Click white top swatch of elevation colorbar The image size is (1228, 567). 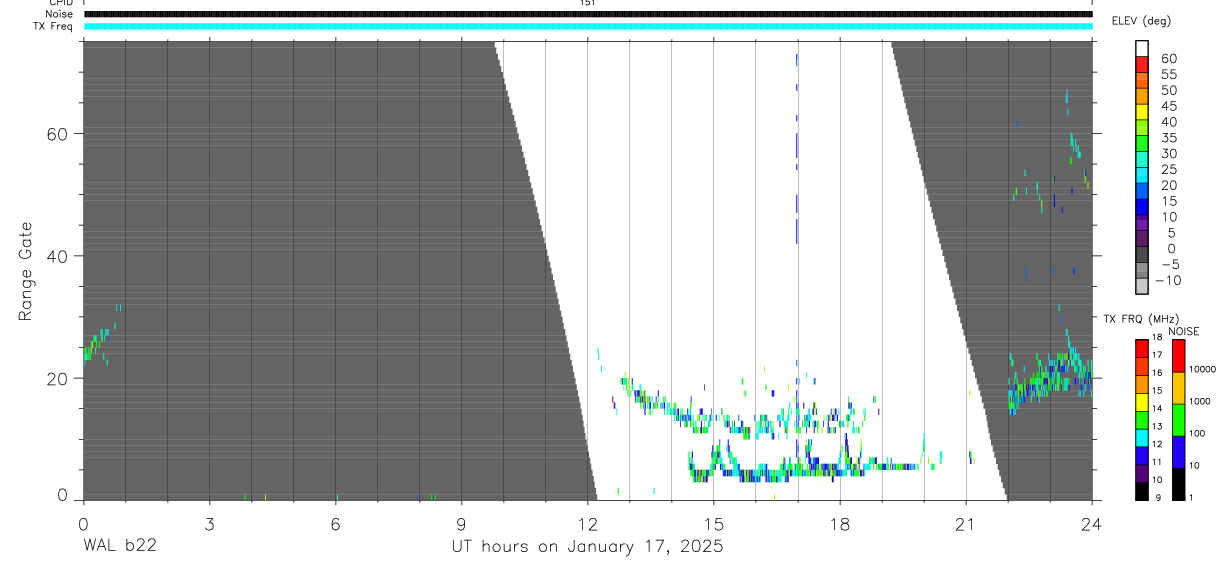1142,48
